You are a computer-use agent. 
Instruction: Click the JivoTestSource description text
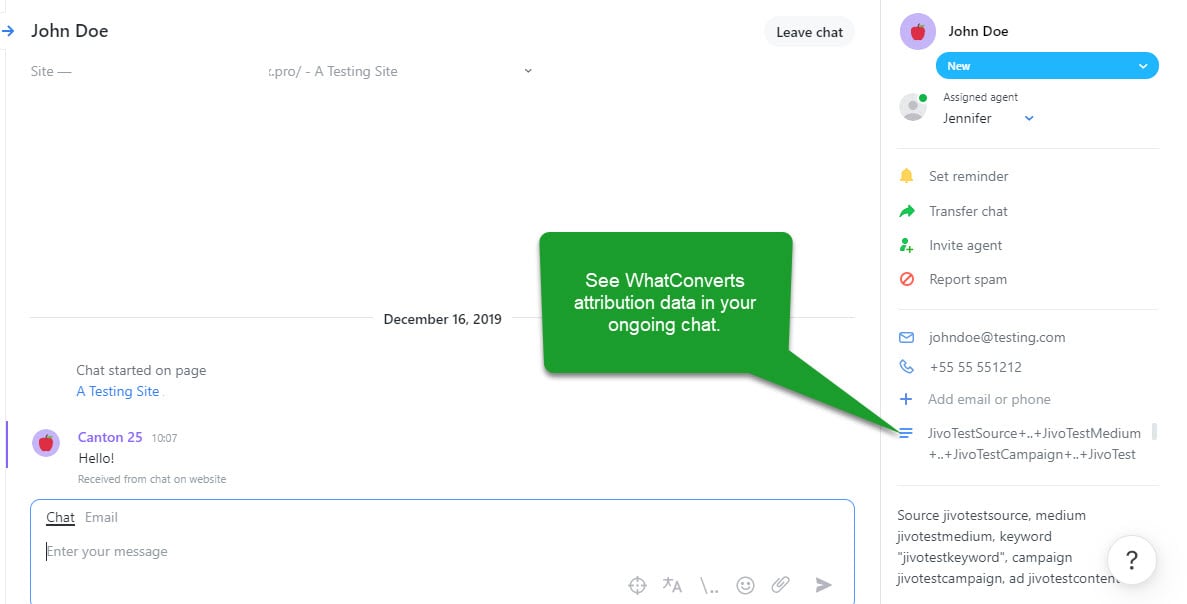pyautogui.click(x=1034, y=444)
